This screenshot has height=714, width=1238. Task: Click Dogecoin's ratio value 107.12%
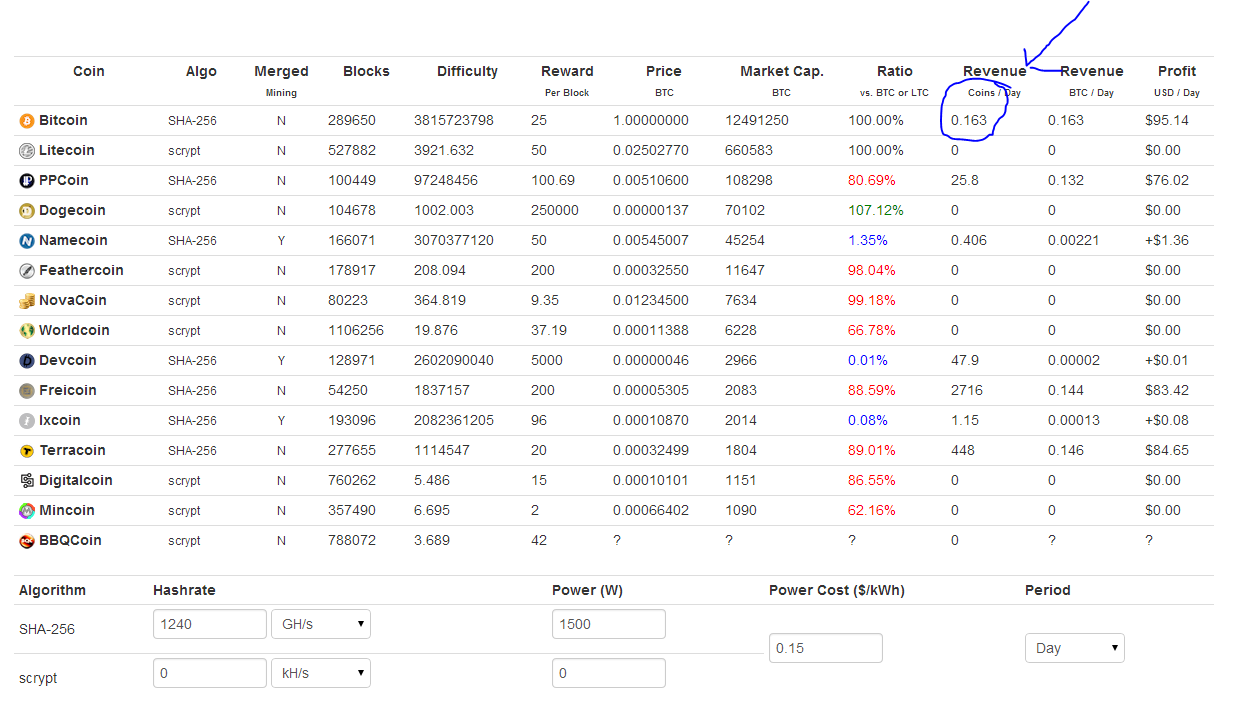point(876,210)
